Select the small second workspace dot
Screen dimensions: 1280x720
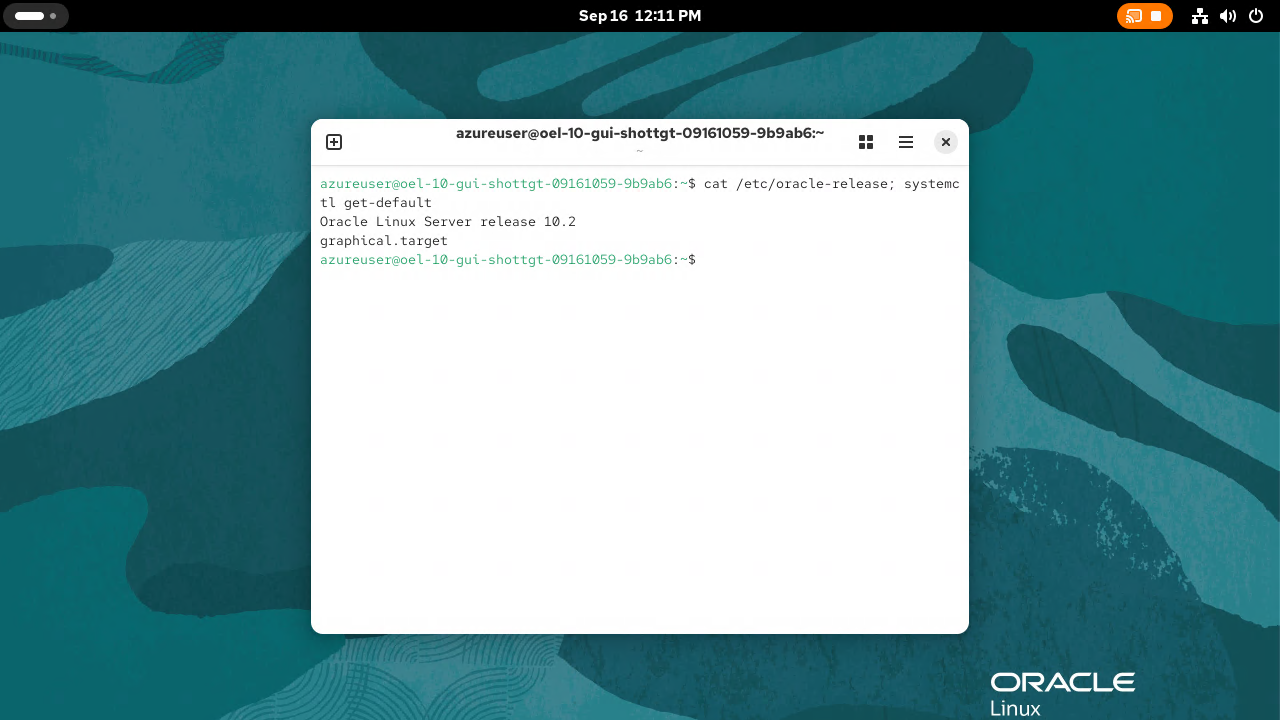tap(53, 16)
